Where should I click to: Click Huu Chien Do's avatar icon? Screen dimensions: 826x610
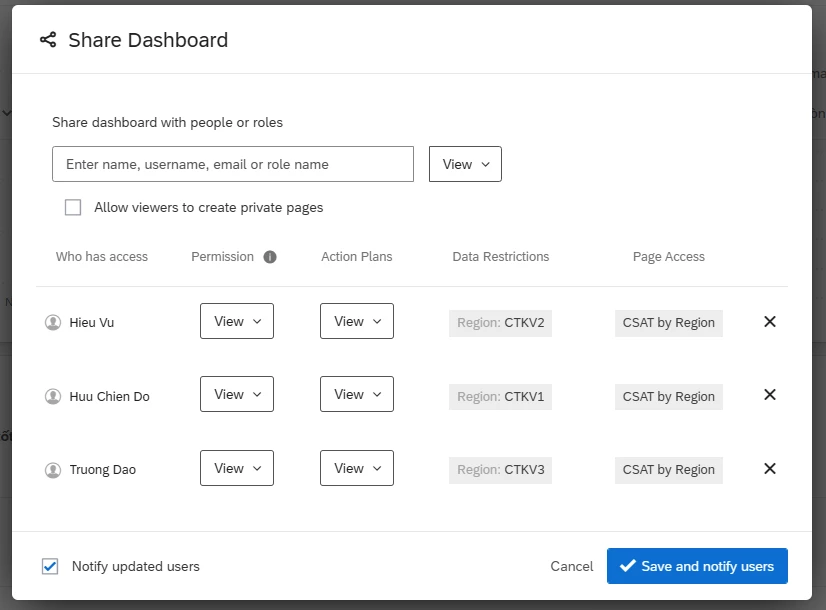pos(53,396)
